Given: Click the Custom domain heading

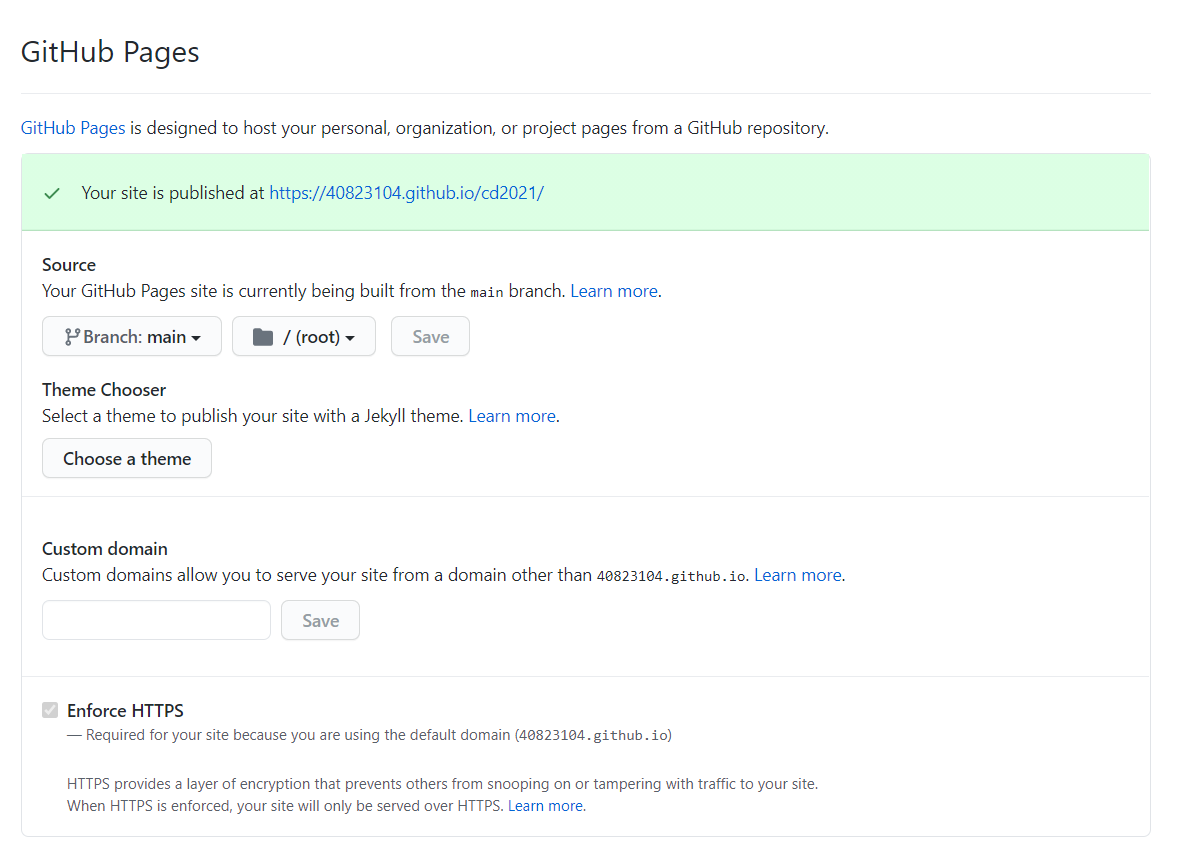Looking at the screenshot, I should [104, 549].
